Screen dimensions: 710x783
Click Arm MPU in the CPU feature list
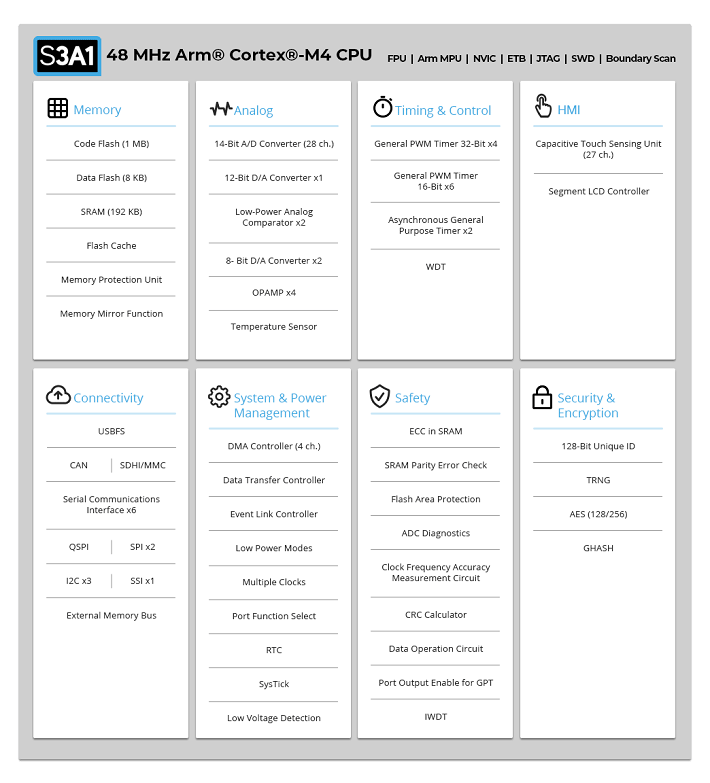439,58
